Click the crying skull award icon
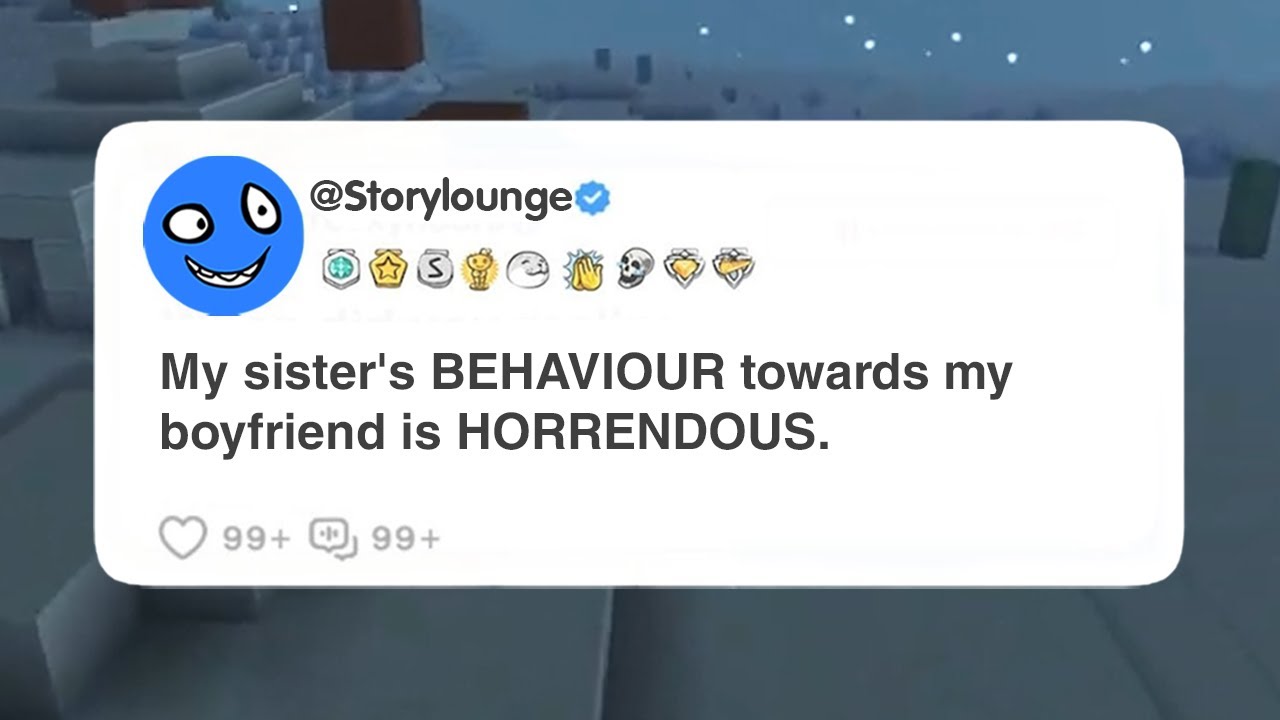1280x720 pixels. 634,267
